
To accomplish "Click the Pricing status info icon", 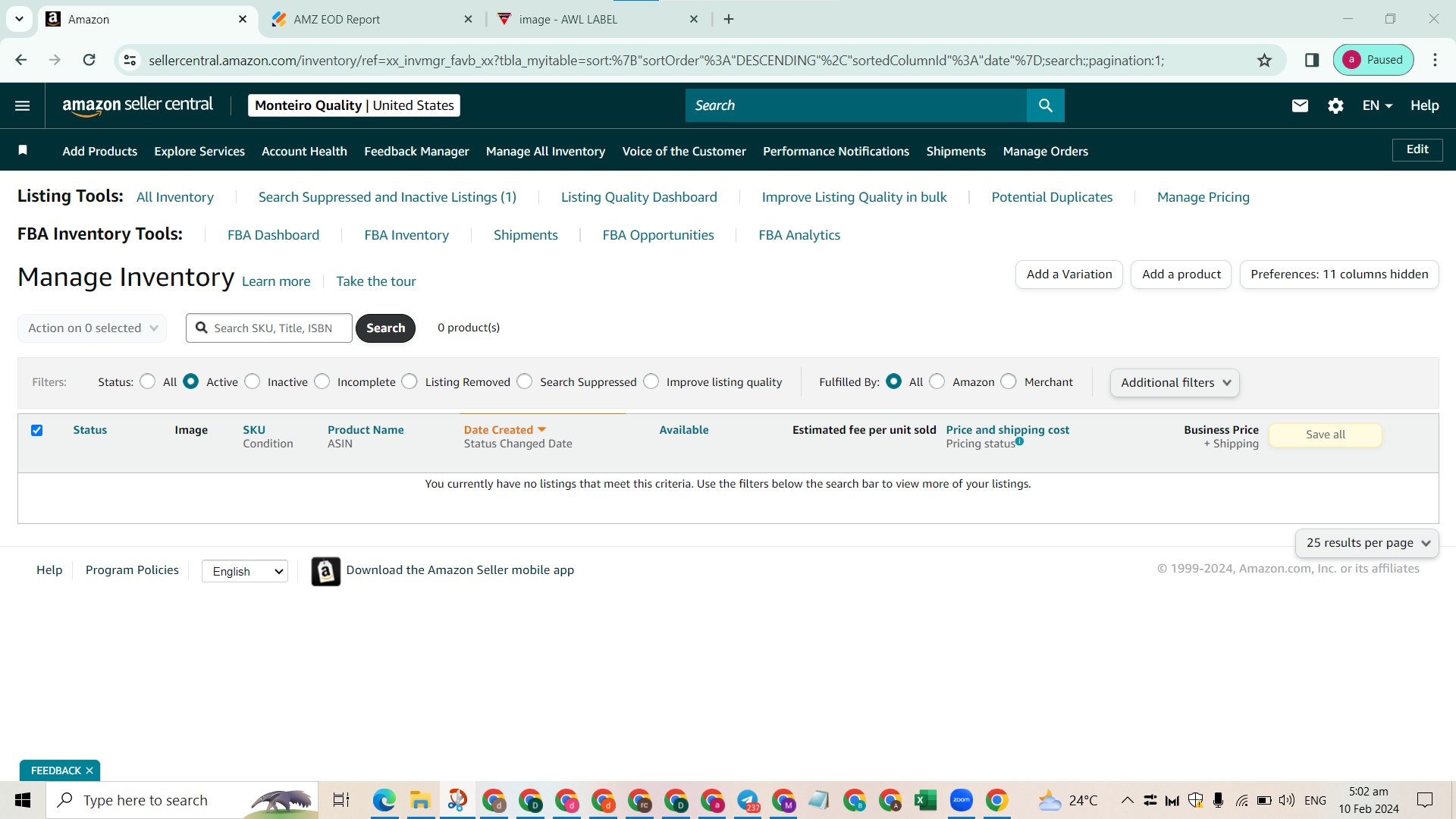I will click(x=1020, y=441).
